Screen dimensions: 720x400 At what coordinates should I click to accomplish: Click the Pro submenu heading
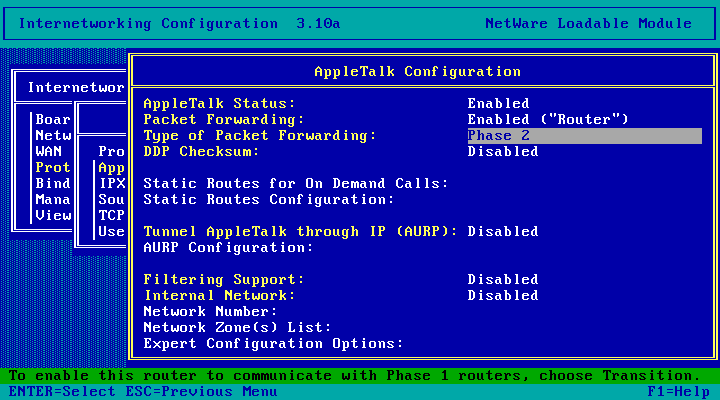(x=111, y=152)
